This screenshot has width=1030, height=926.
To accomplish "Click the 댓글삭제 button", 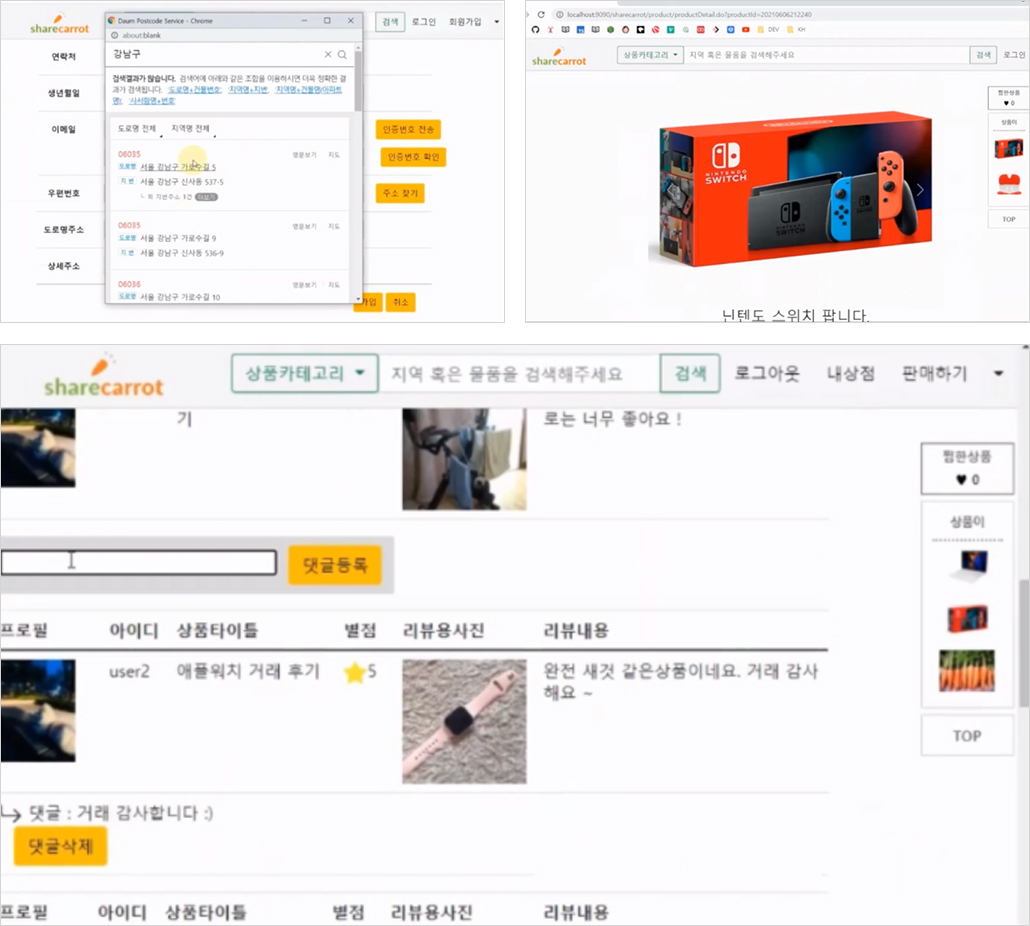I will click(60, 846).
